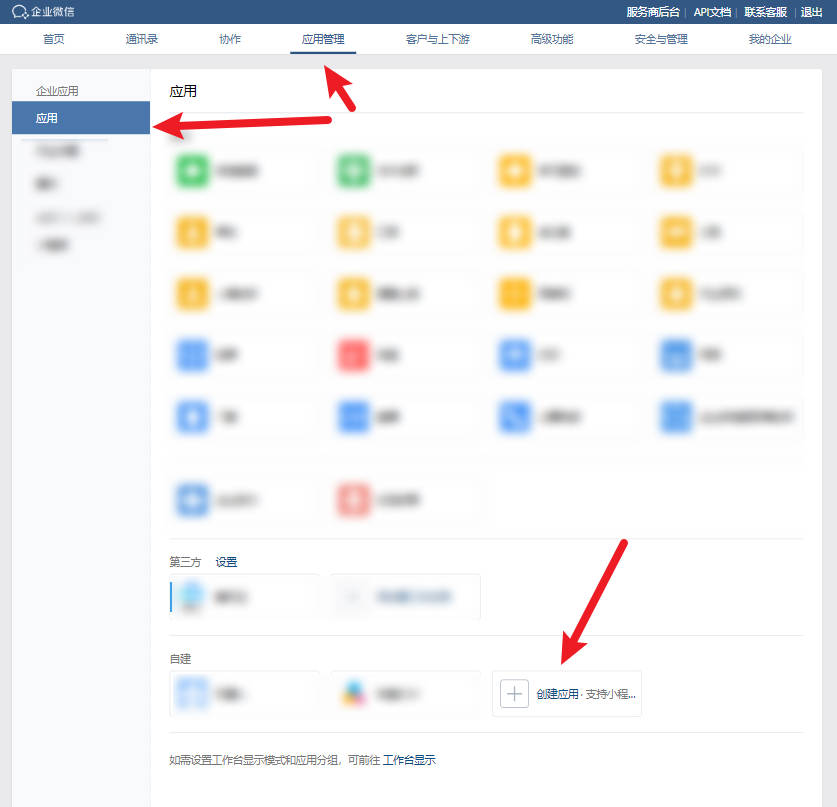Open the 客户与上下游 tab
This screenshot has width=837, height=807.
click(x=438, y=39)
